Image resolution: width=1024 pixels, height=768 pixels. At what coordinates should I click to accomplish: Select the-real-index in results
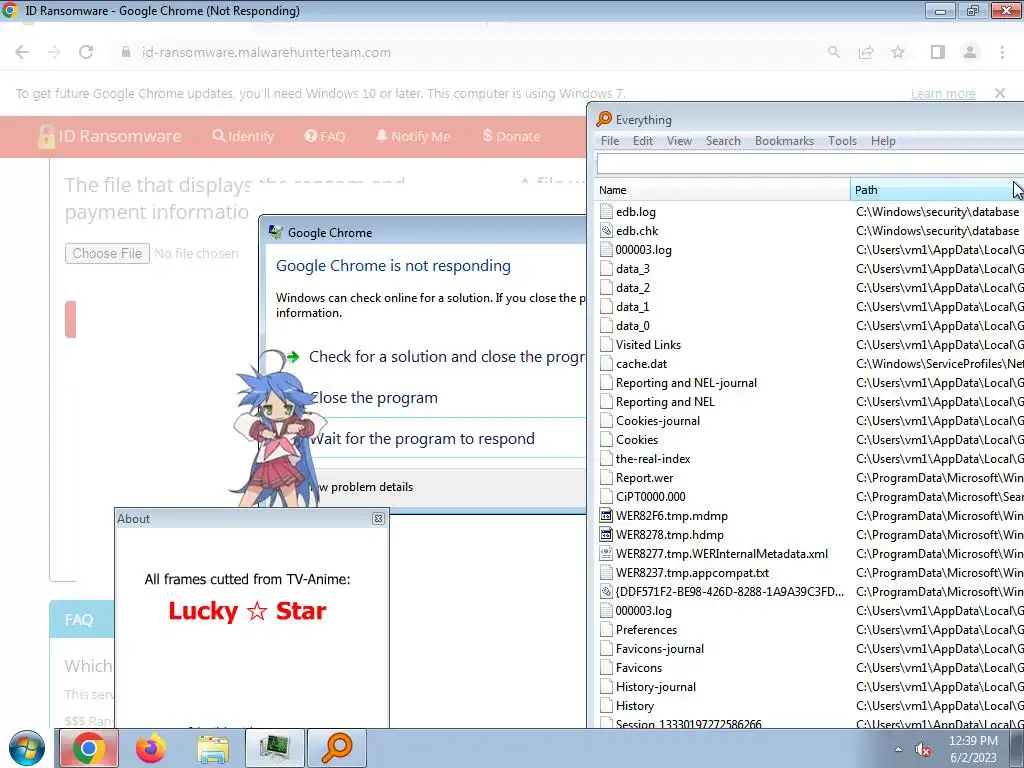coord(652,458)
